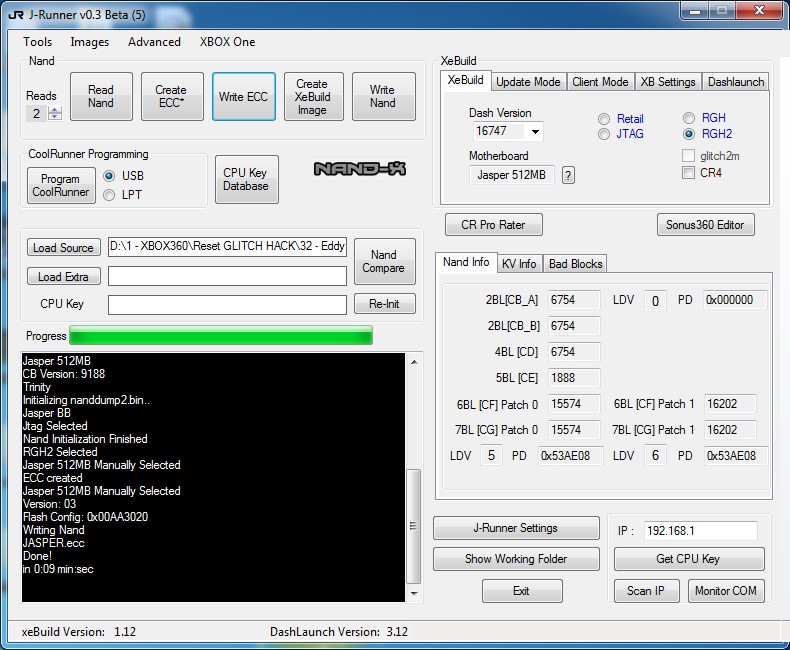790x650 pixels.
Task: Click the log scrollbar up arrow
Action: 414,361
